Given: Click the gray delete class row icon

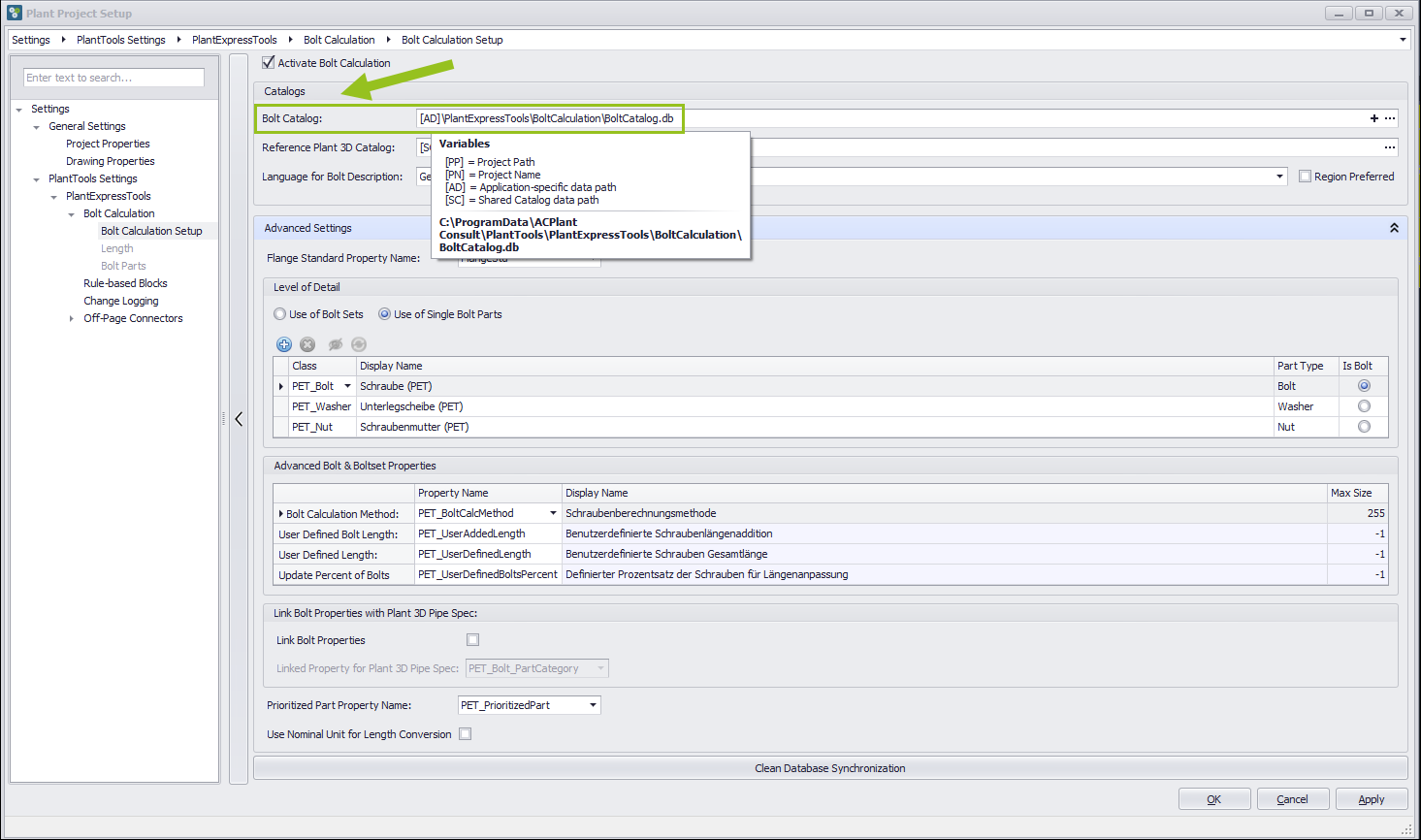Looking at the screenshot, I should pyautogui.click(x=307, y=344).
